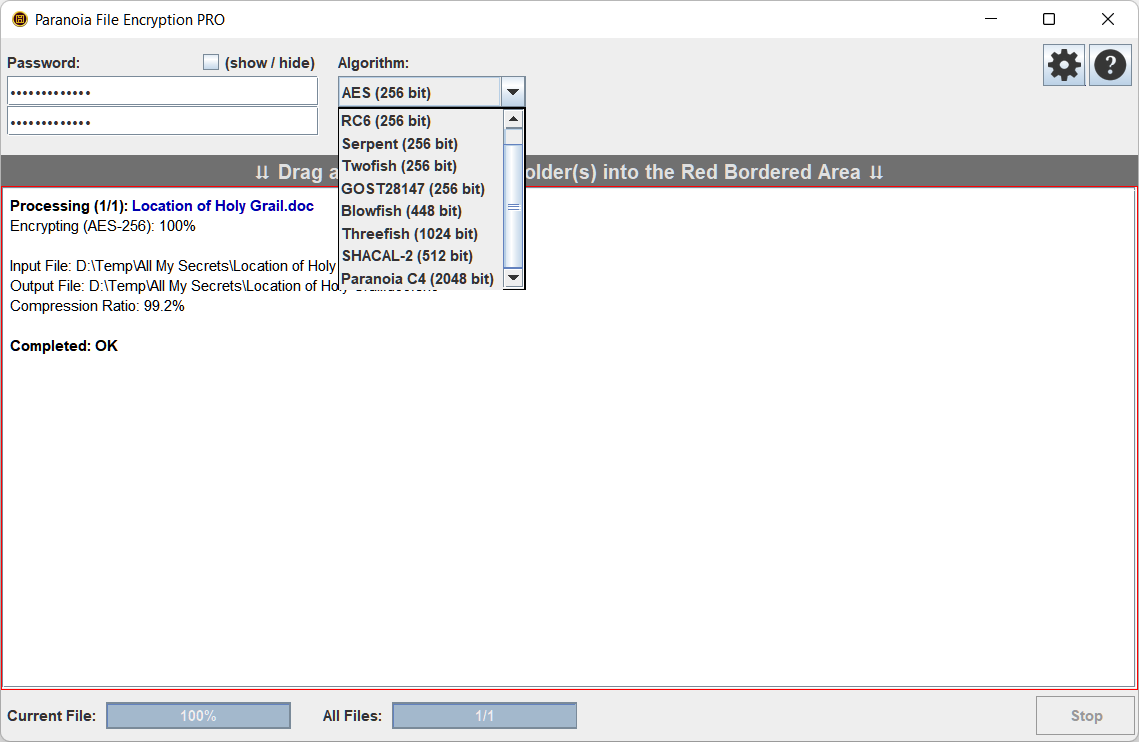Select Serpent (256 bit) algorithm
The height and width of the screenshot is (742, 1139).
point(397,143)
